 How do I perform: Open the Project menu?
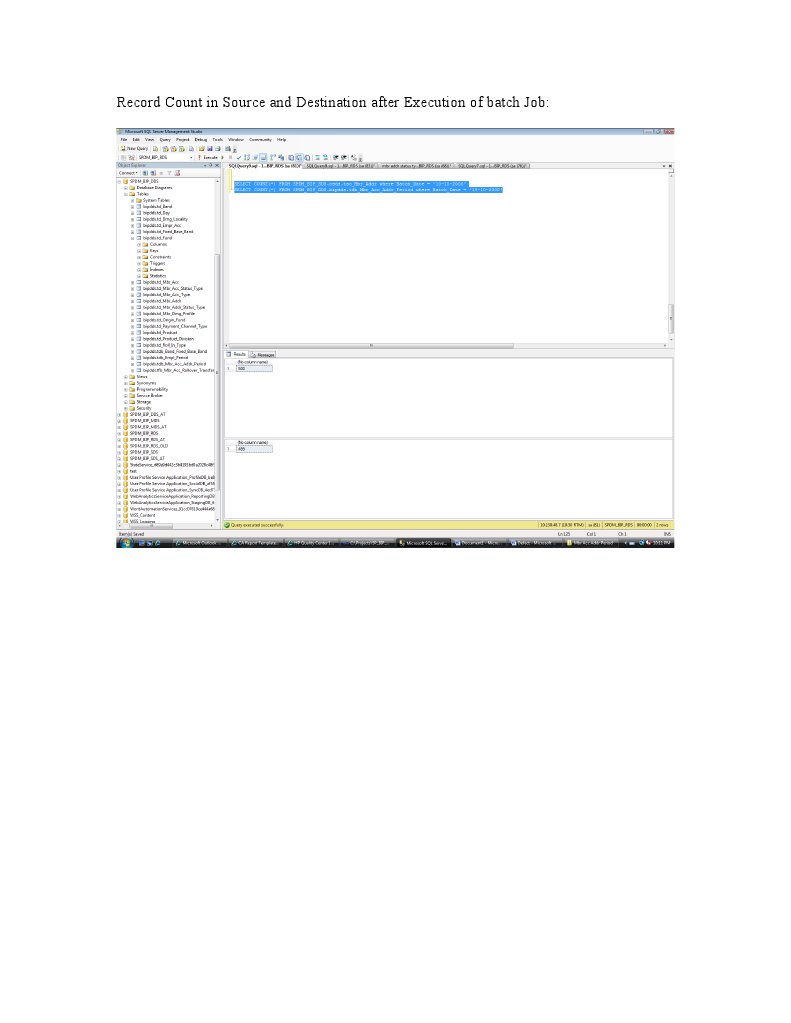pos(183,140)
